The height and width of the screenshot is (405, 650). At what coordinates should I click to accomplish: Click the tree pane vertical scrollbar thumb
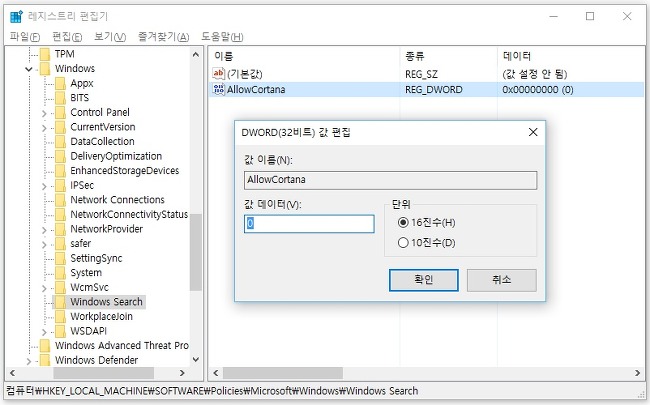pyautogui.click(x=196, y=252)
